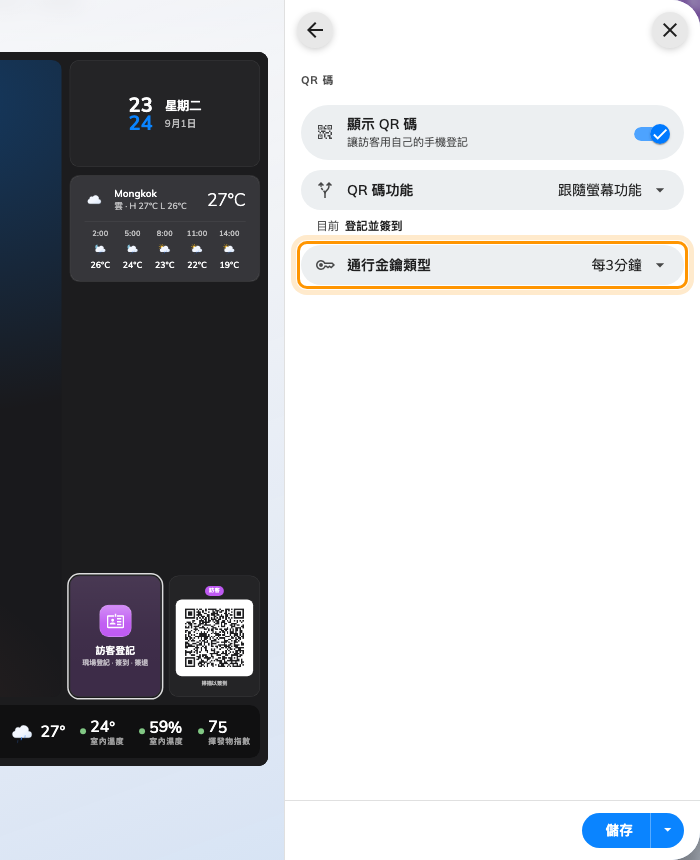Open the 通行金鑰類型 dropdown

(492, 265)
